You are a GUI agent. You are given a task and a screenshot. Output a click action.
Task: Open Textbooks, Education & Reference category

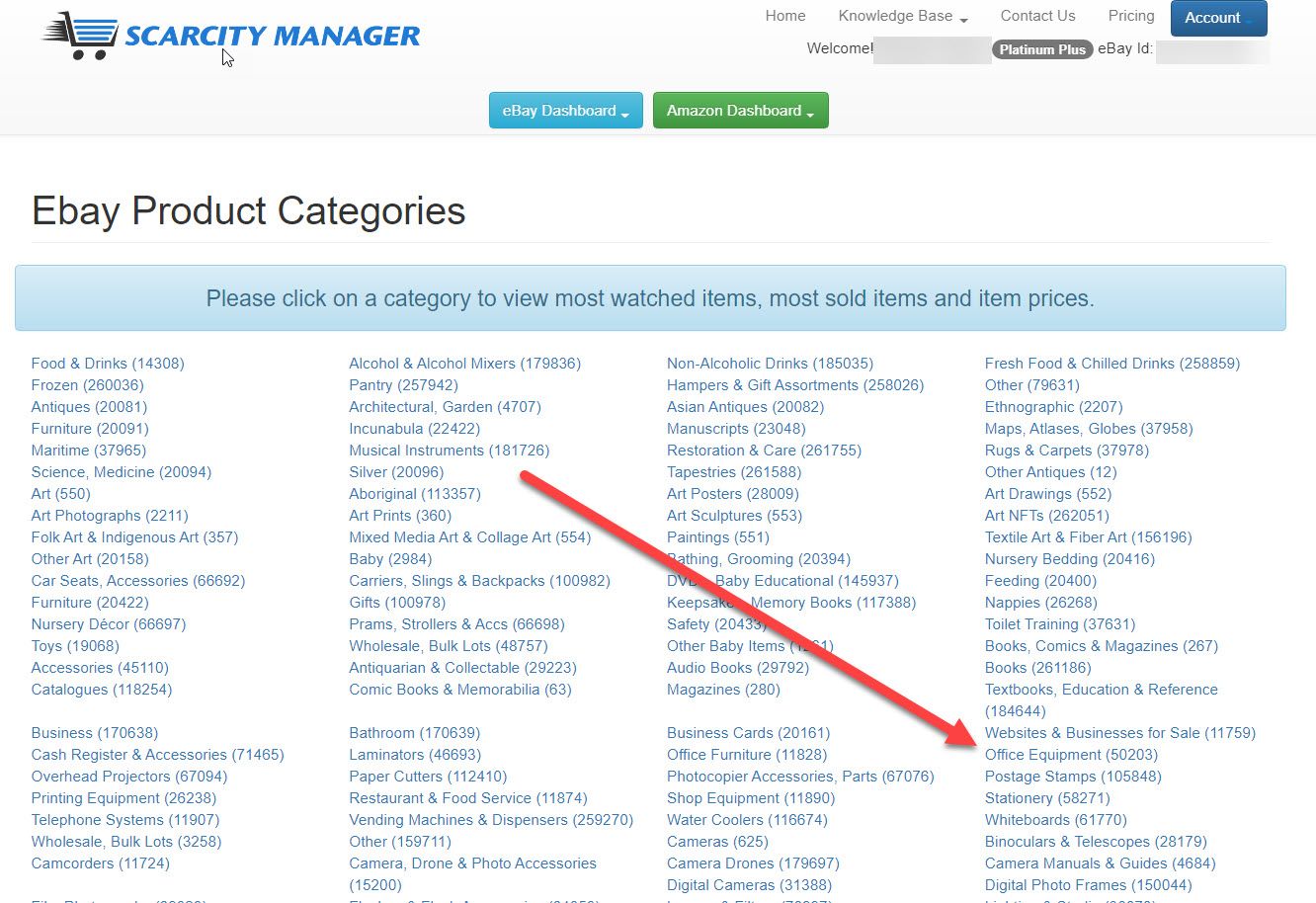1102,700
